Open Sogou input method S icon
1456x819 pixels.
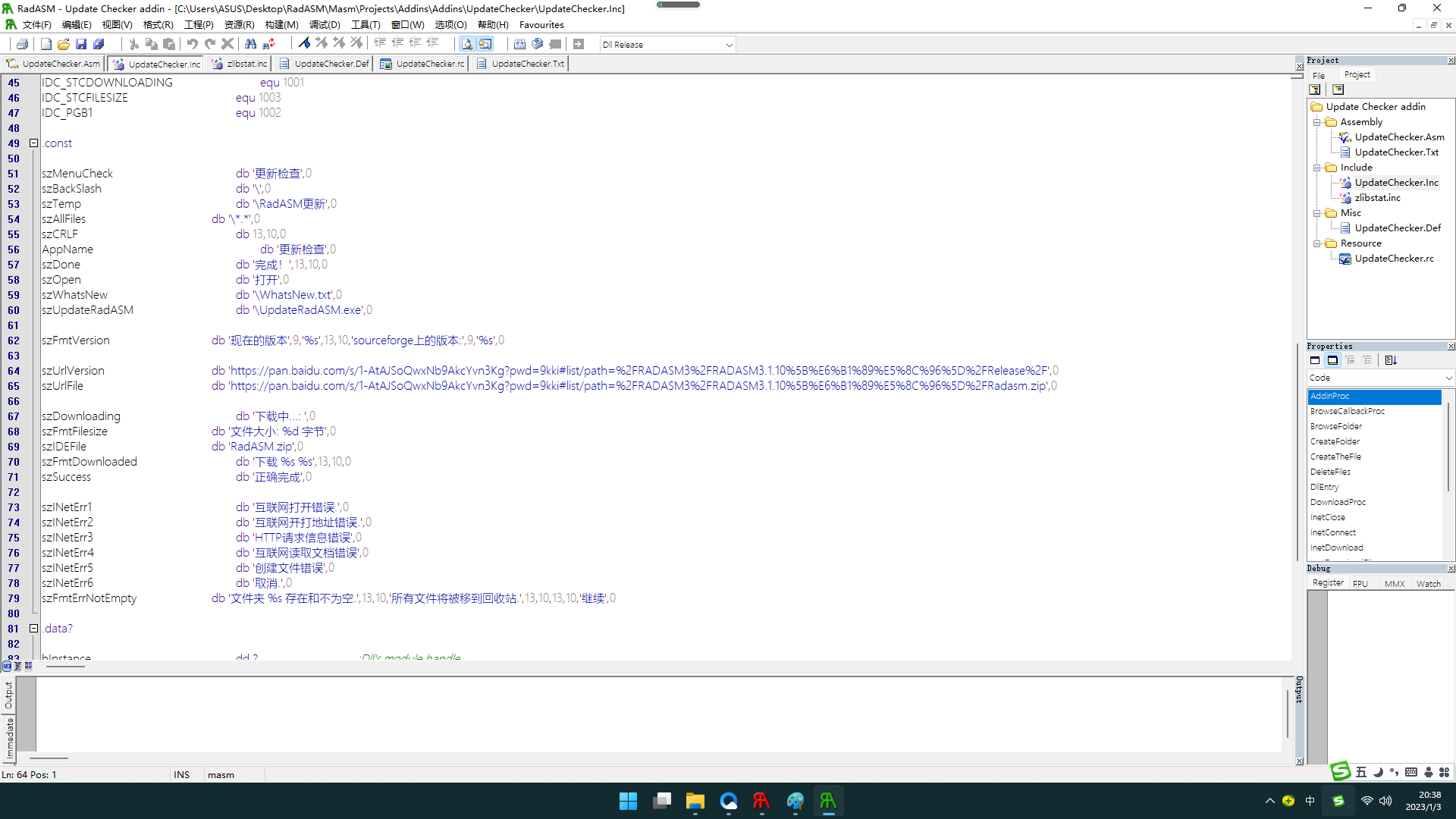[1340, 771]
